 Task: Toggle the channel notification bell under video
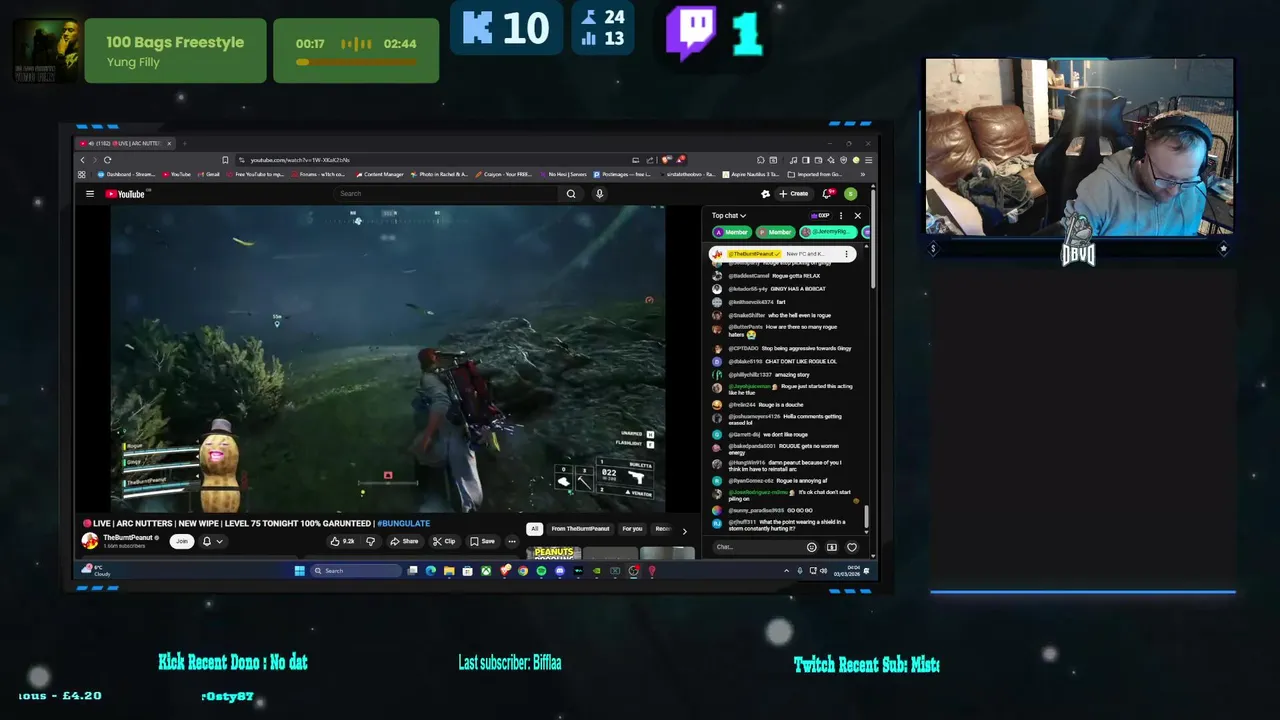[x=211, y=541]
